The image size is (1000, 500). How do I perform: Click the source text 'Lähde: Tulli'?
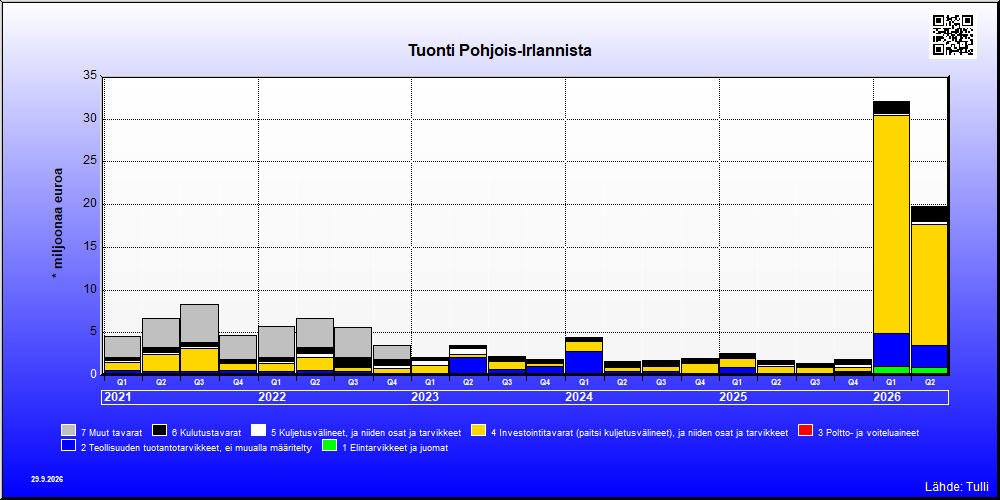[956, 487]
